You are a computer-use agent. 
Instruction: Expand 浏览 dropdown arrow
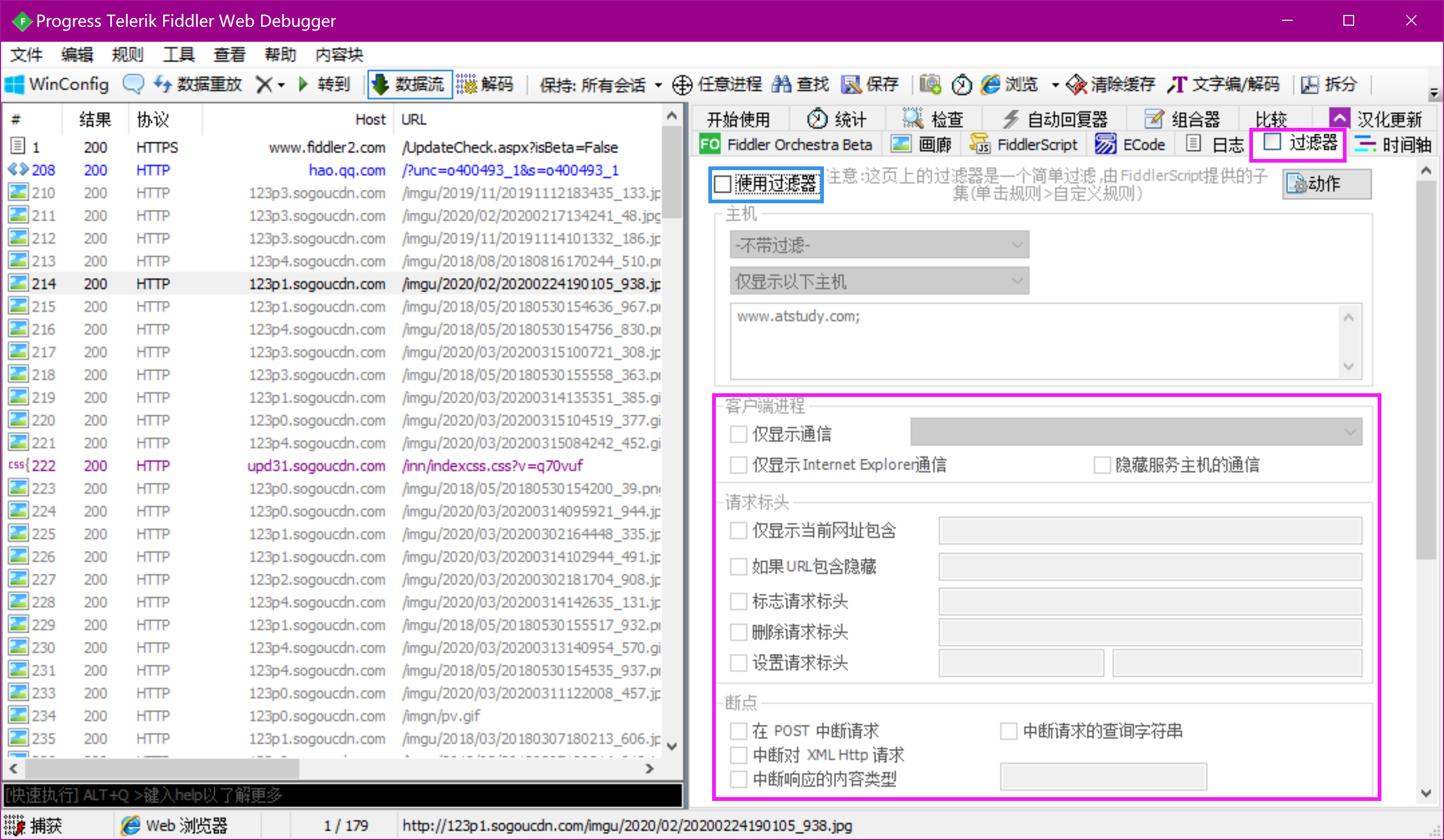(x=1055, y=86)
